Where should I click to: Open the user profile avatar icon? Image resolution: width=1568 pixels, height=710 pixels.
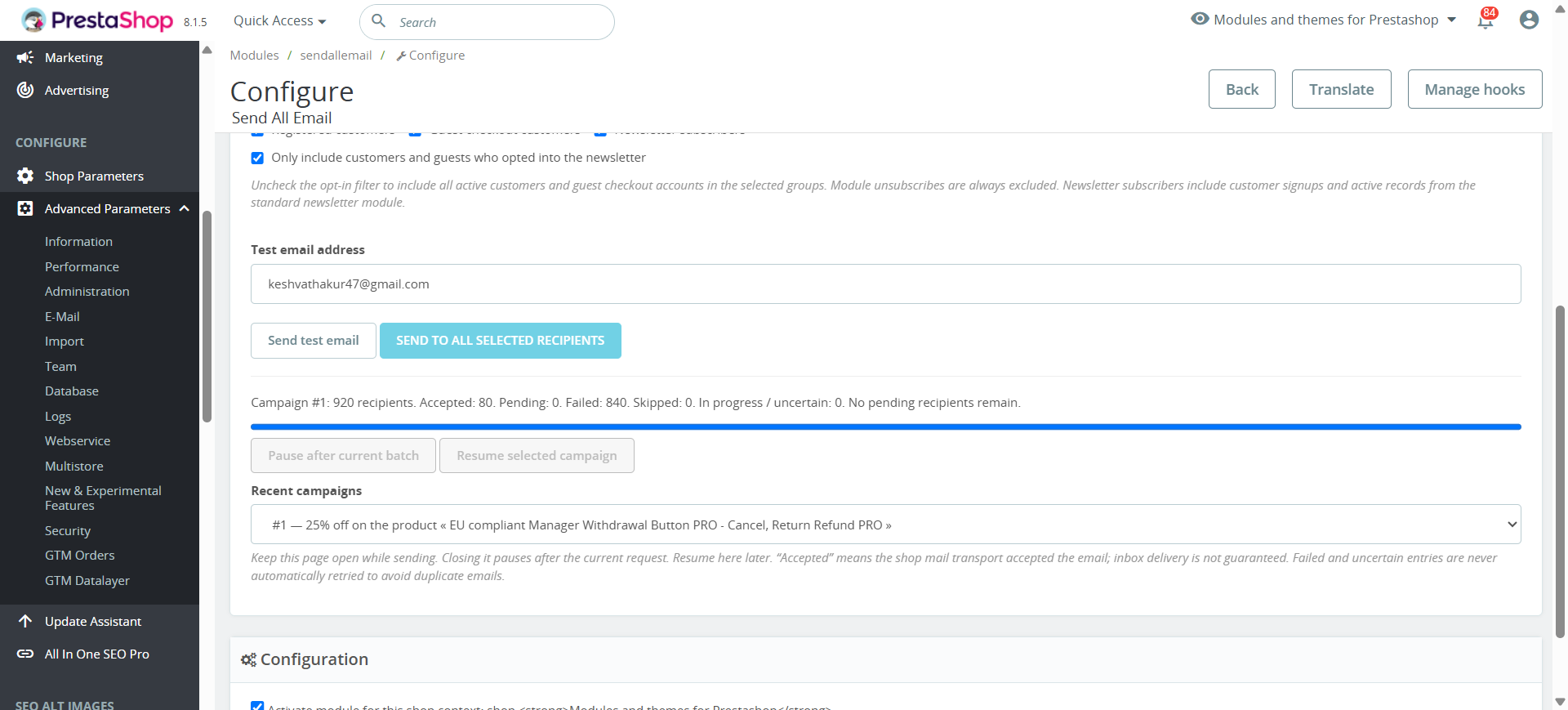[1529, 20]
